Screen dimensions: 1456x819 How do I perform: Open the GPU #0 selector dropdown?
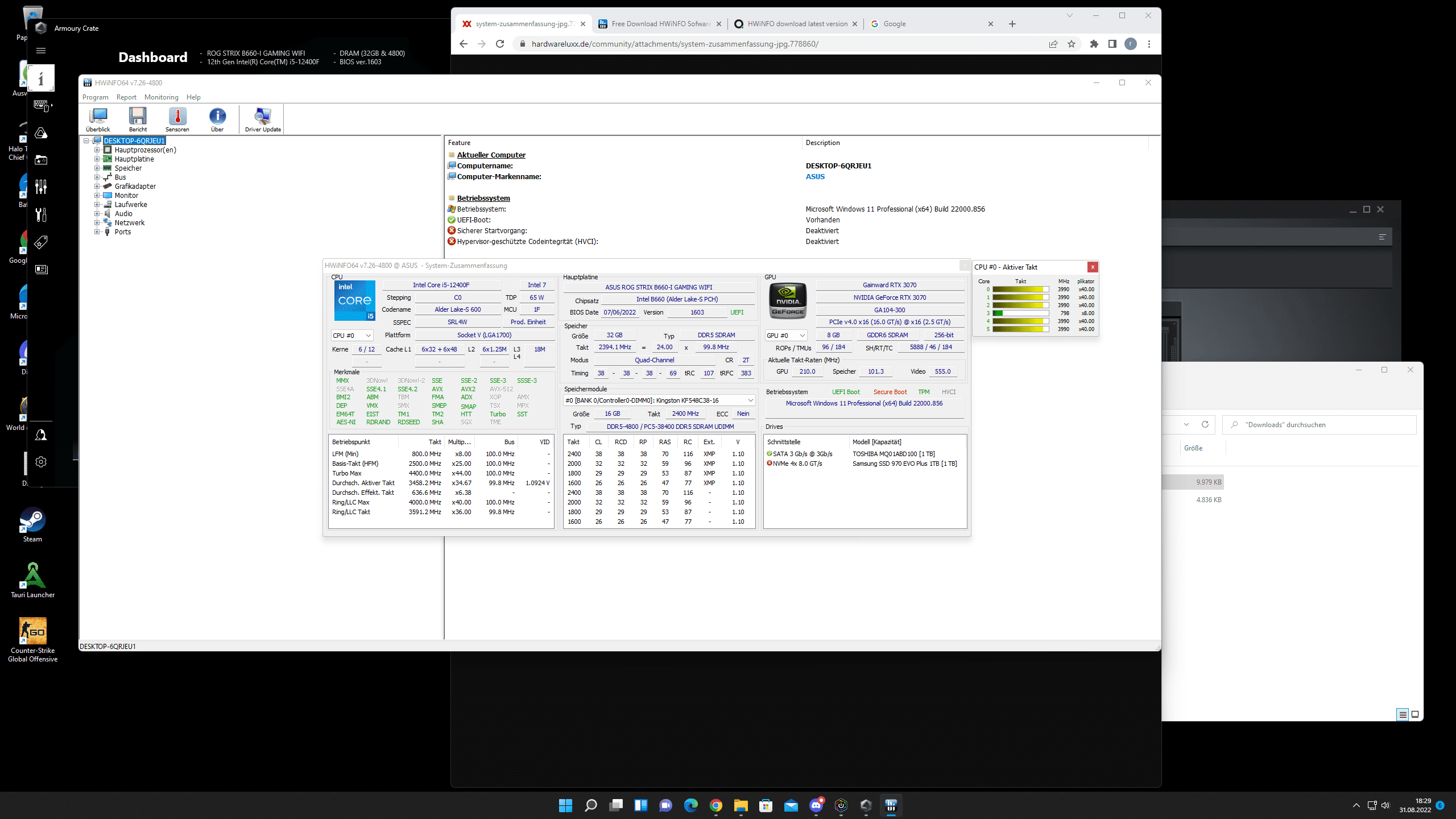click(786, 336)
